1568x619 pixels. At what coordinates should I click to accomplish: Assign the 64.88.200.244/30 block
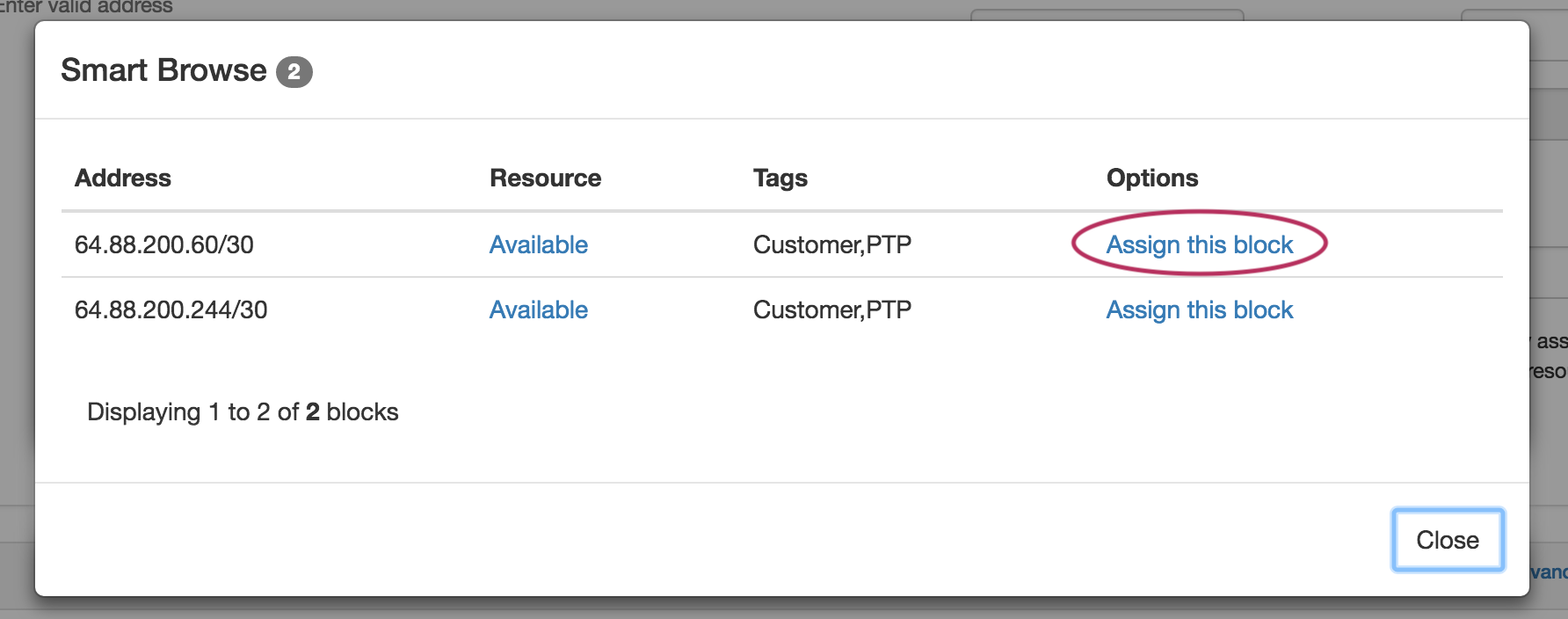coord(1199,310)
